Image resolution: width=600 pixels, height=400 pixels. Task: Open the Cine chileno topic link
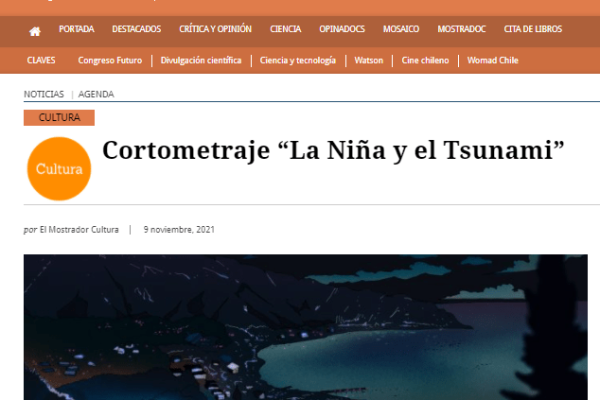point(425,60)
